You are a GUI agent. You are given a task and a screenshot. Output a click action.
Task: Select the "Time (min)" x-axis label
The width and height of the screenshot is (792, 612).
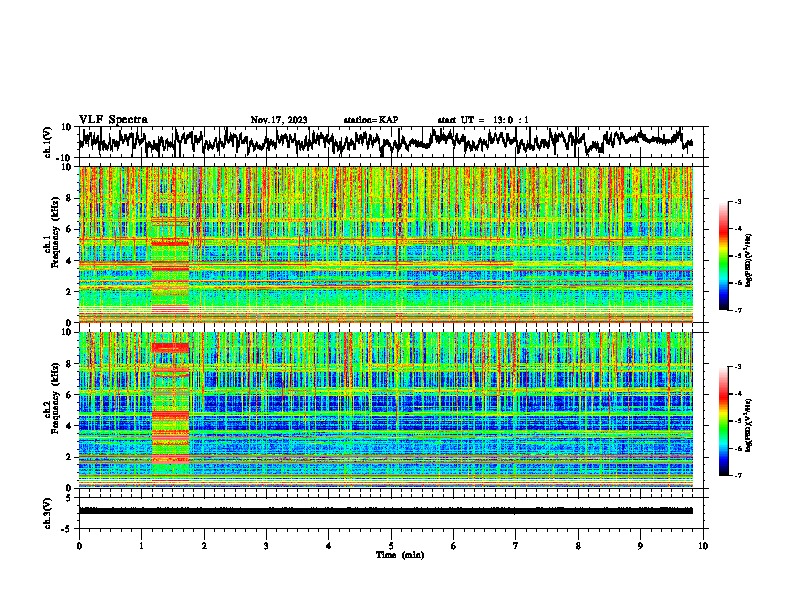[400, 555]
